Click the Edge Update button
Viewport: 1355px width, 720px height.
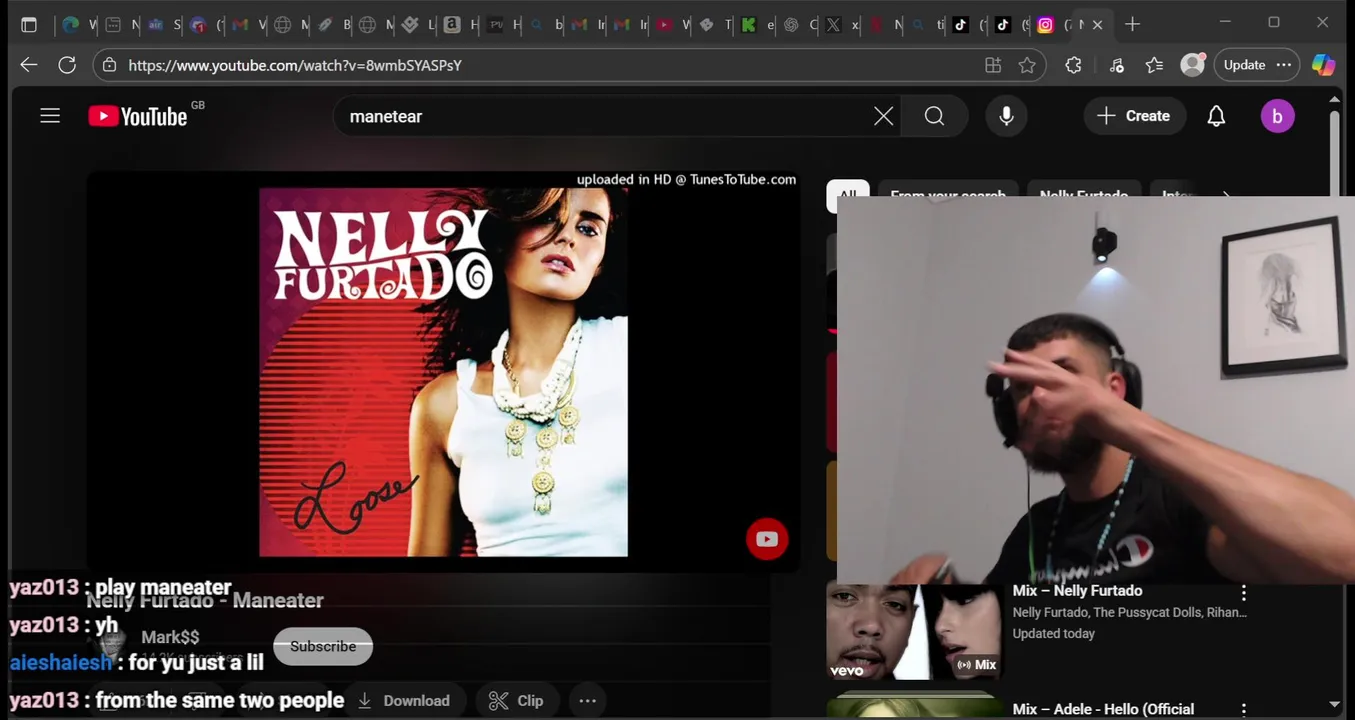click(x=1245, y=65)
